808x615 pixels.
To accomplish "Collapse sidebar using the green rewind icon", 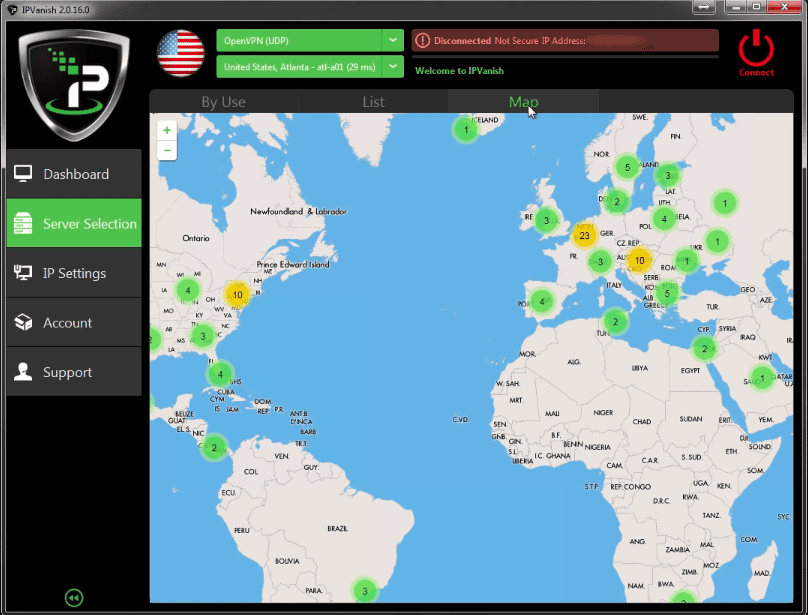I will (74, 597).
